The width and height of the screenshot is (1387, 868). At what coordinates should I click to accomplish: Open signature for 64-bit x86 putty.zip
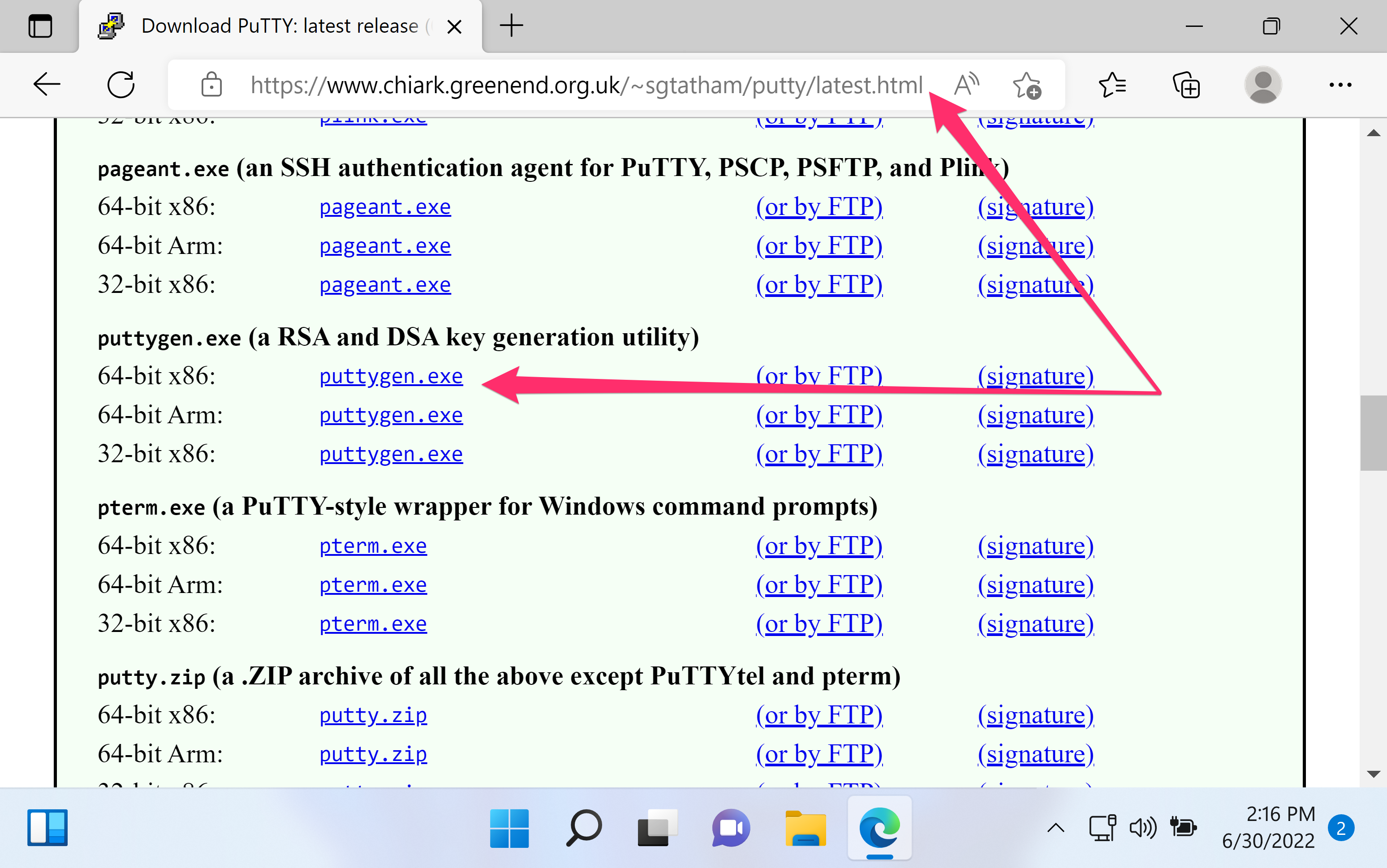[1036, 715]
